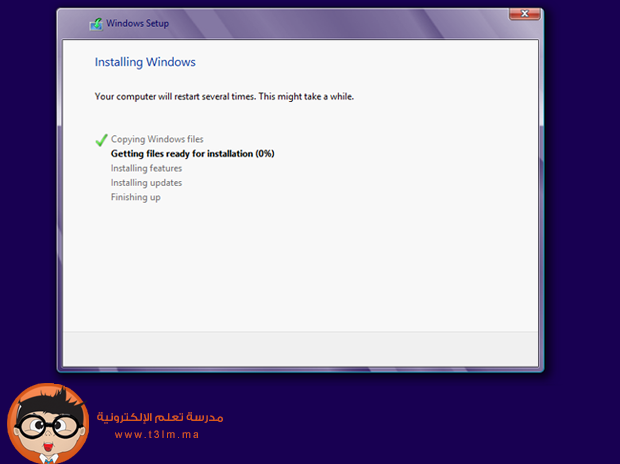The width and height of the screenshot is (620, 464).
Task: Click the Windows Setup title bar icon
Action: (x=95, y=24)
